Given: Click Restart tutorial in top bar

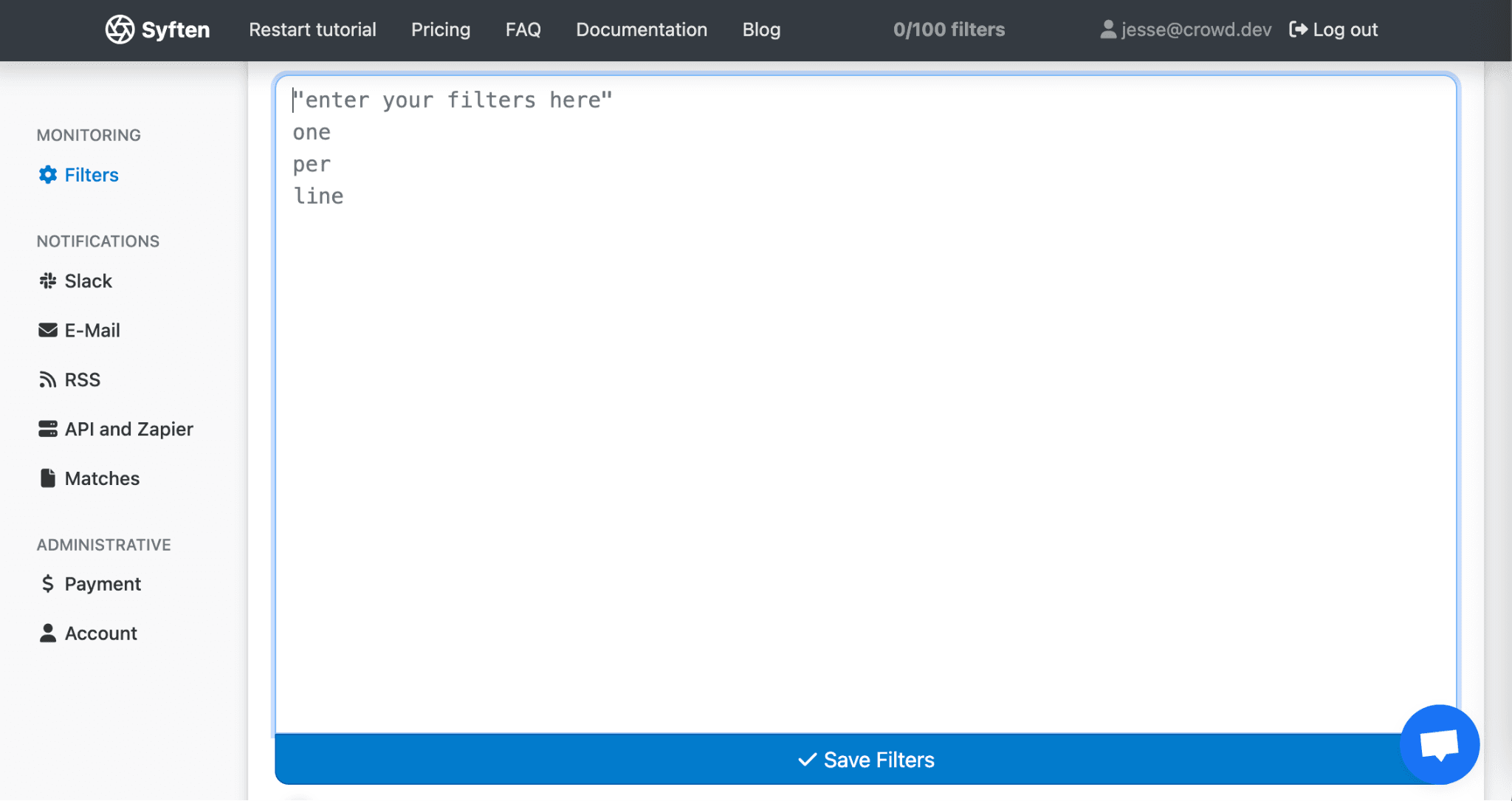Looking at the screenshot, I should coord(312,30).
